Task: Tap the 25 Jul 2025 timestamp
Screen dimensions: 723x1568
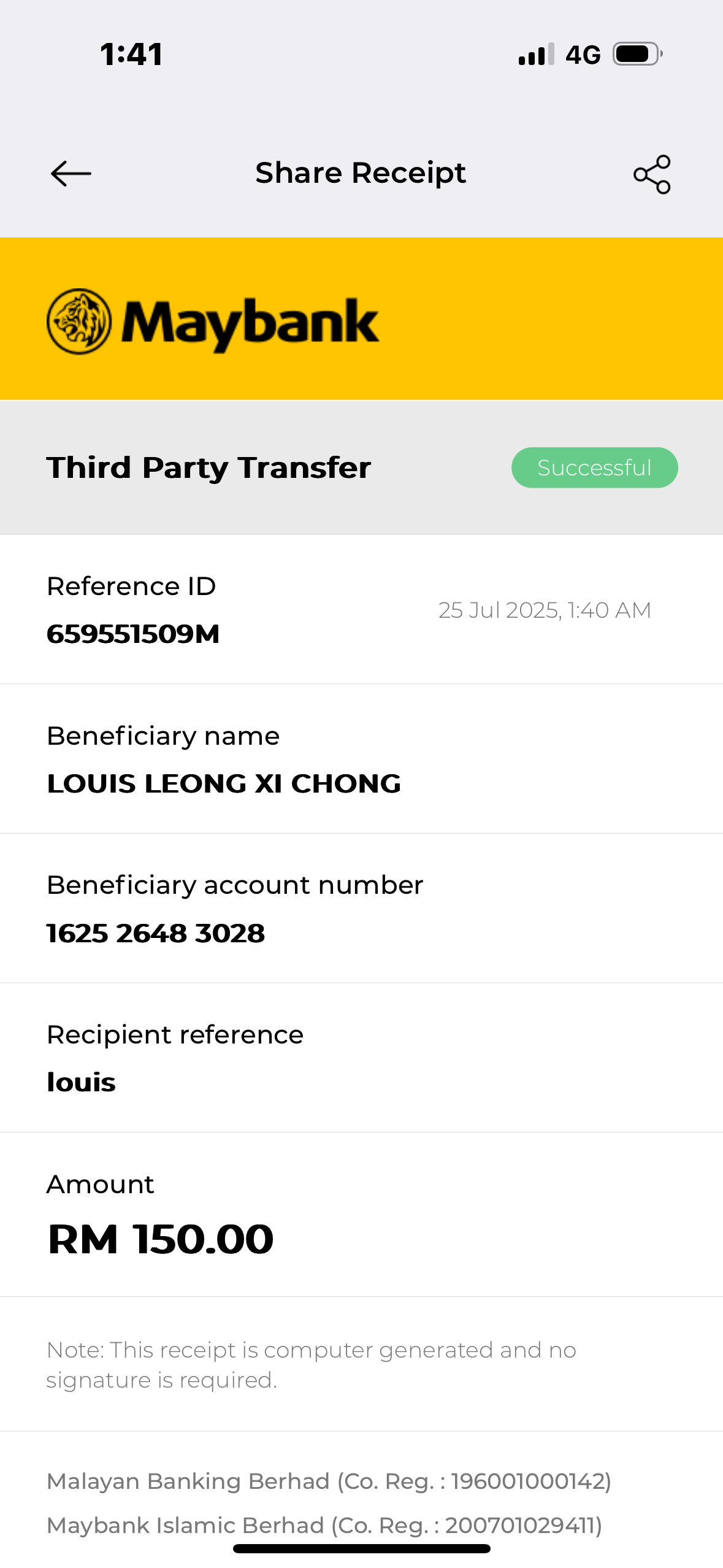Action: pyautogui.click(x=545, y=610)
